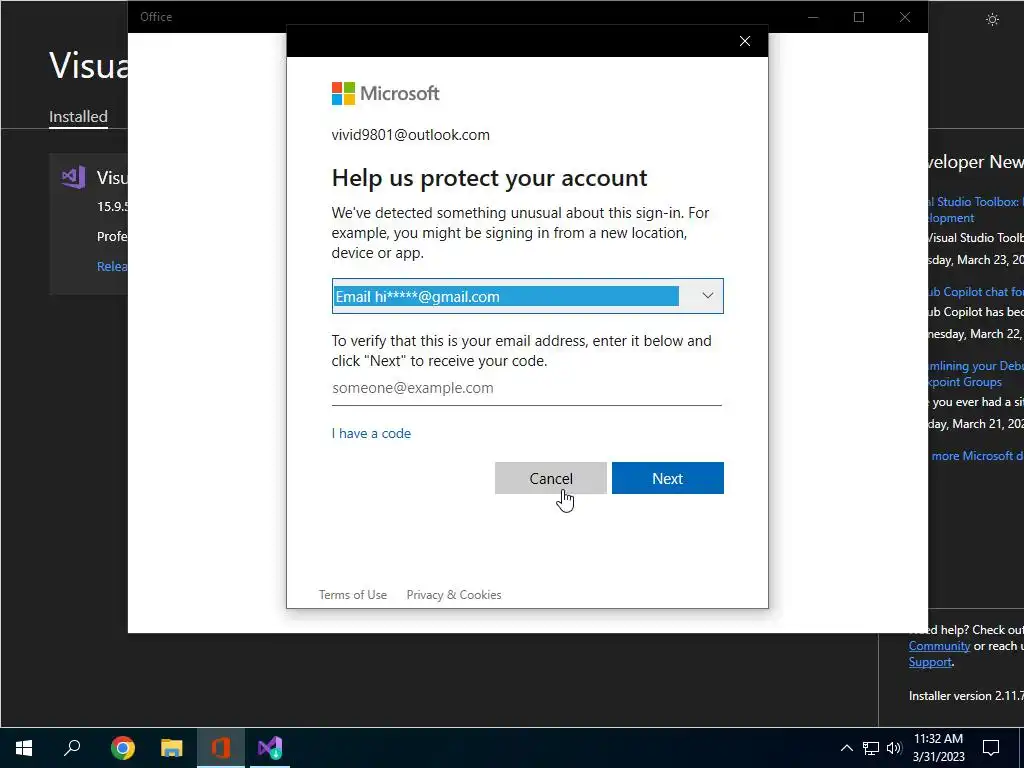
Task: Open File Explorer from the taskbar
Action: tap(172, 748)
